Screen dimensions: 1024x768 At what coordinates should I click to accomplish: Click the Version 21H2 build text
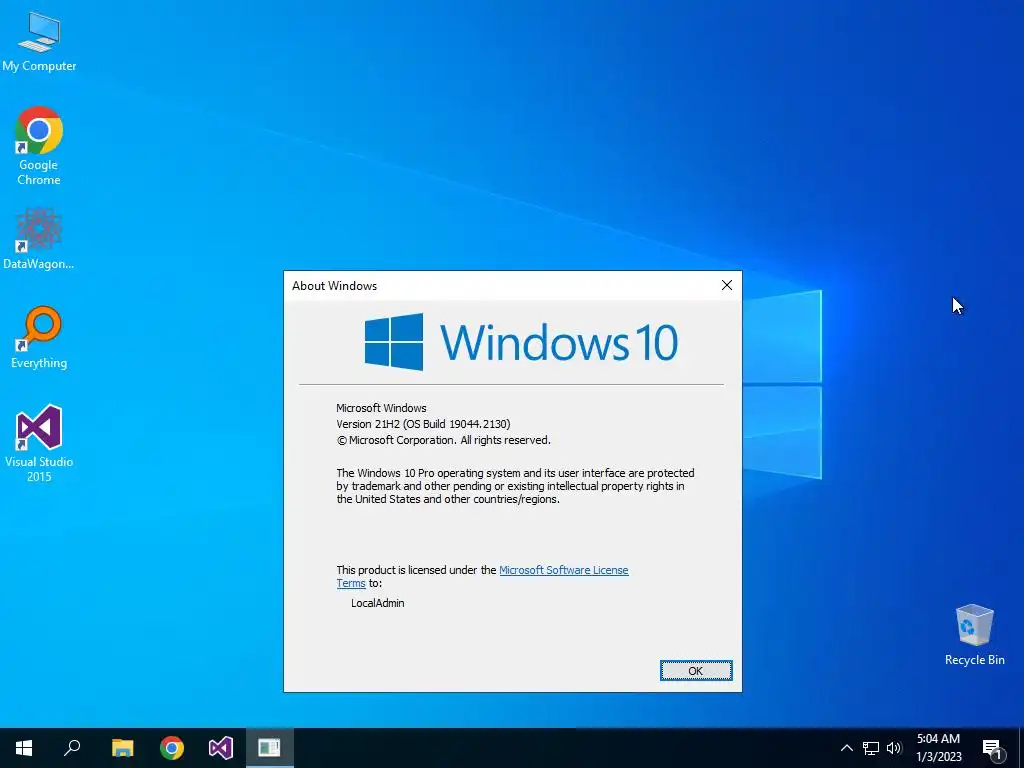423,424
